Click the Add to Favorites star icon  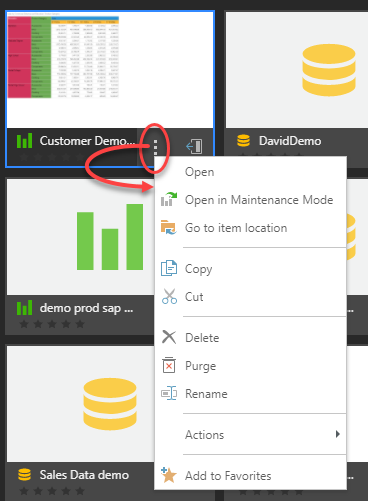click(x=169, y=475)
